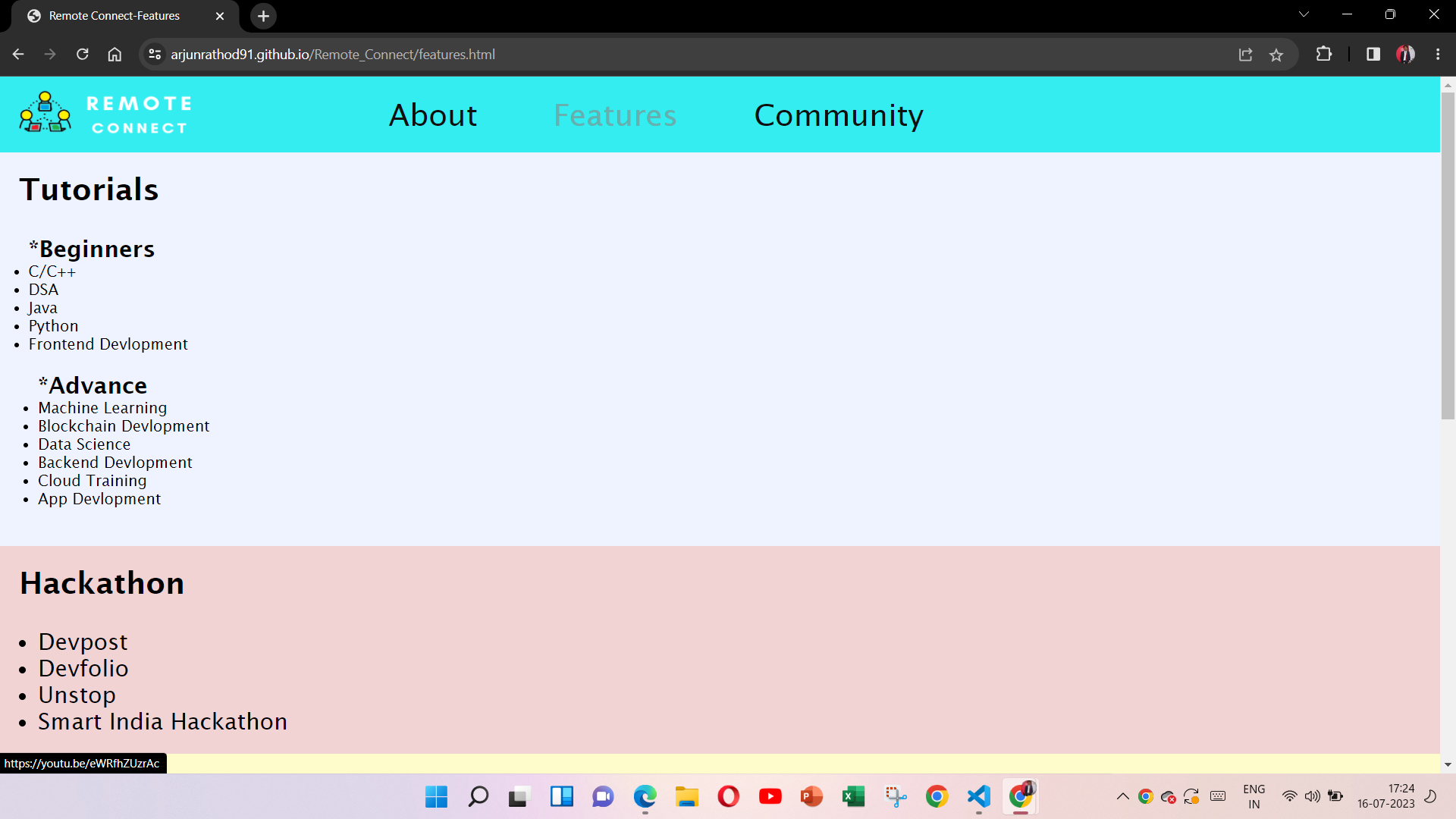Open Visual Studio Code from taskbar
Image resolution: width=1456 pixels, height=819 pixels.
tap(978, 796)
